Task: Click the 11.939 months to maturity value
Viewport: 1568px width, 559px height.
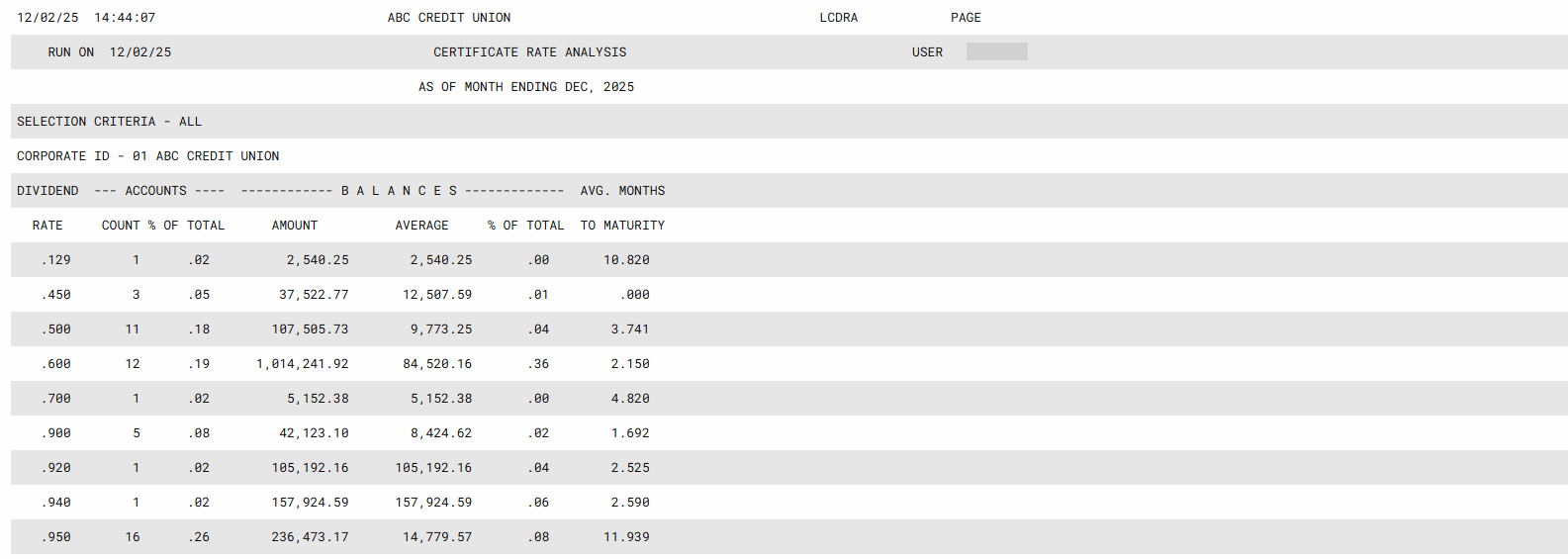Action: [626, 537]
